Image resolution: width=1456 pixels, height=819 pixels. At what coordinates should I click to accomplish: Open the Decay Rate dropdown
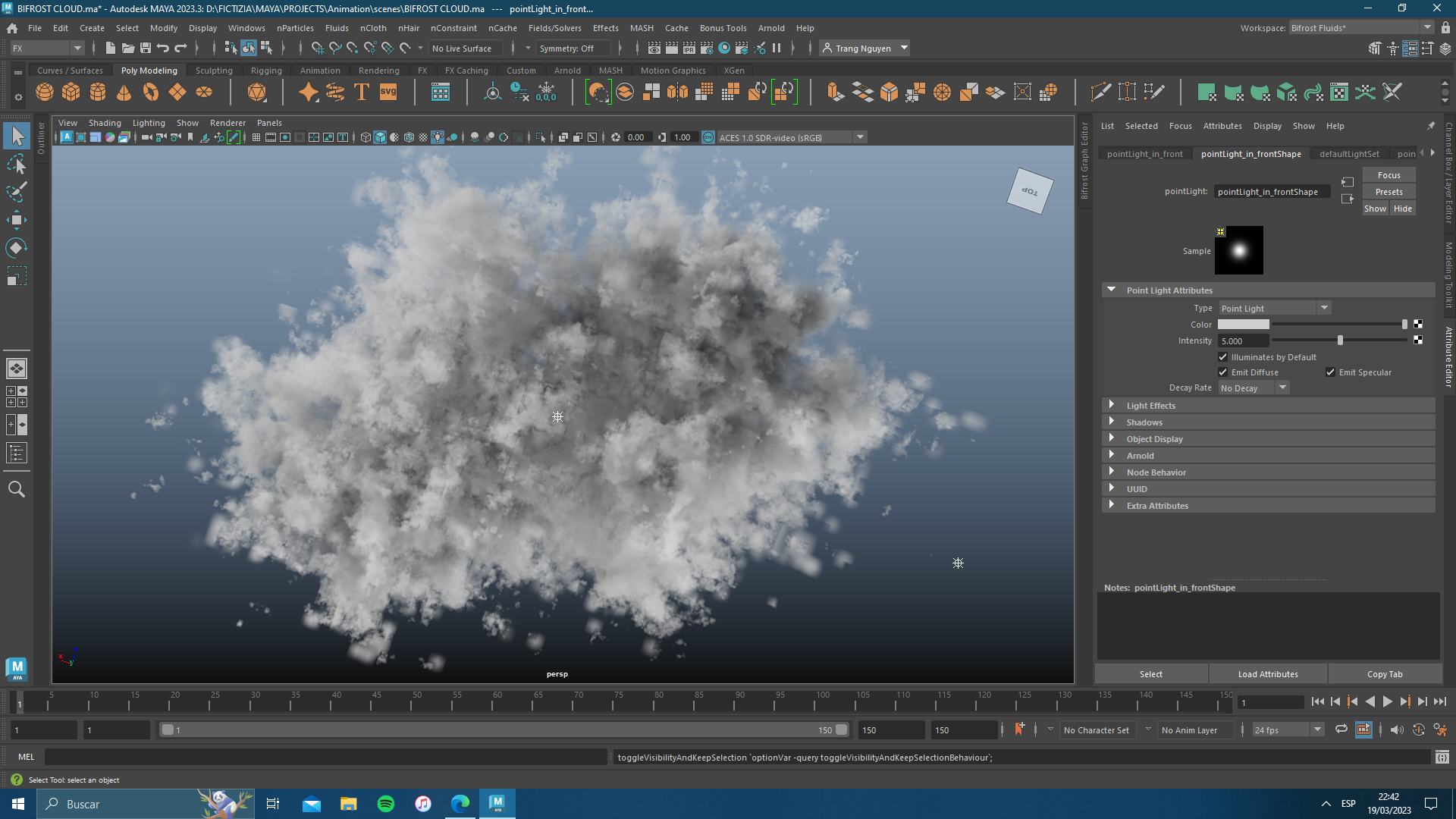click(1254, 388)
